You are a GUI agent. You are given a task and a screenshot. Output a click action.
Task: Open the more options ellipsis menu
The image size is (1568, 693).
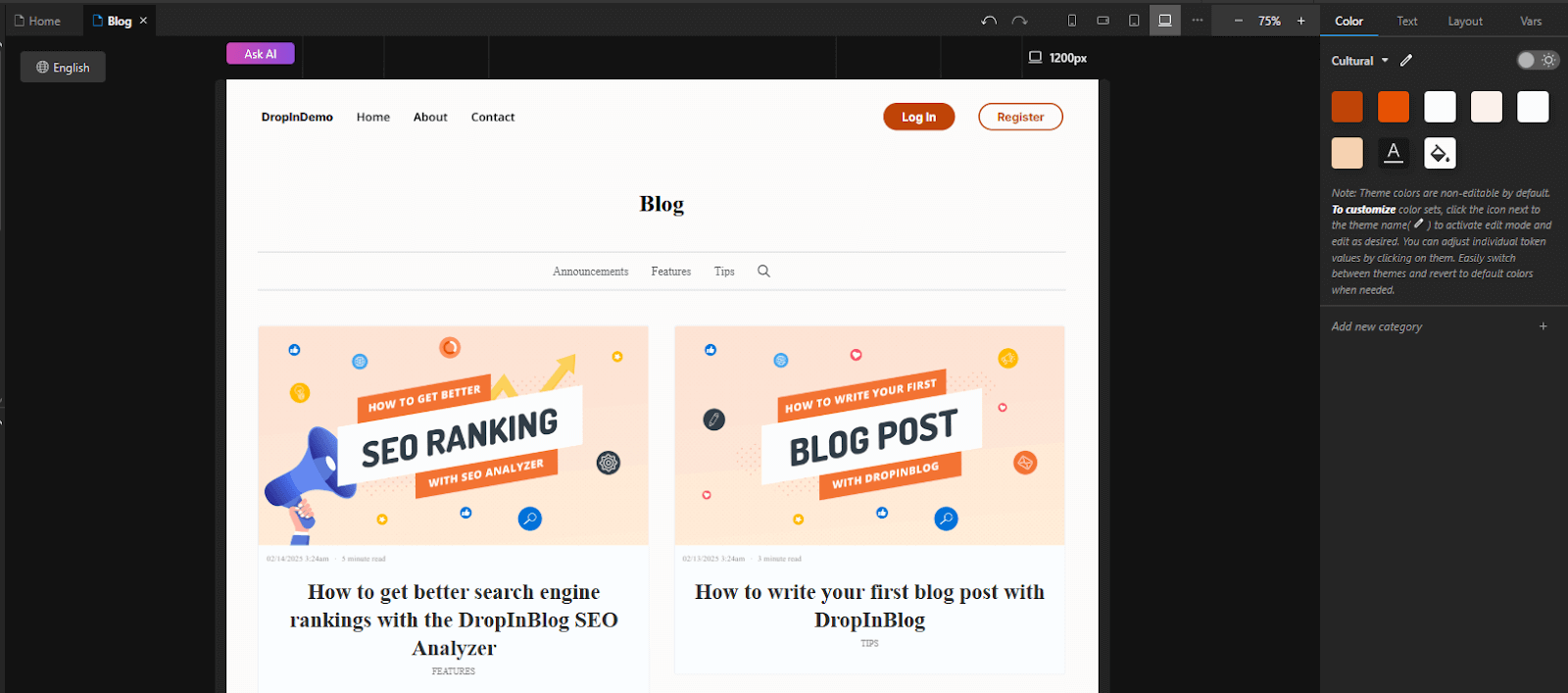tap(1198, 21)
